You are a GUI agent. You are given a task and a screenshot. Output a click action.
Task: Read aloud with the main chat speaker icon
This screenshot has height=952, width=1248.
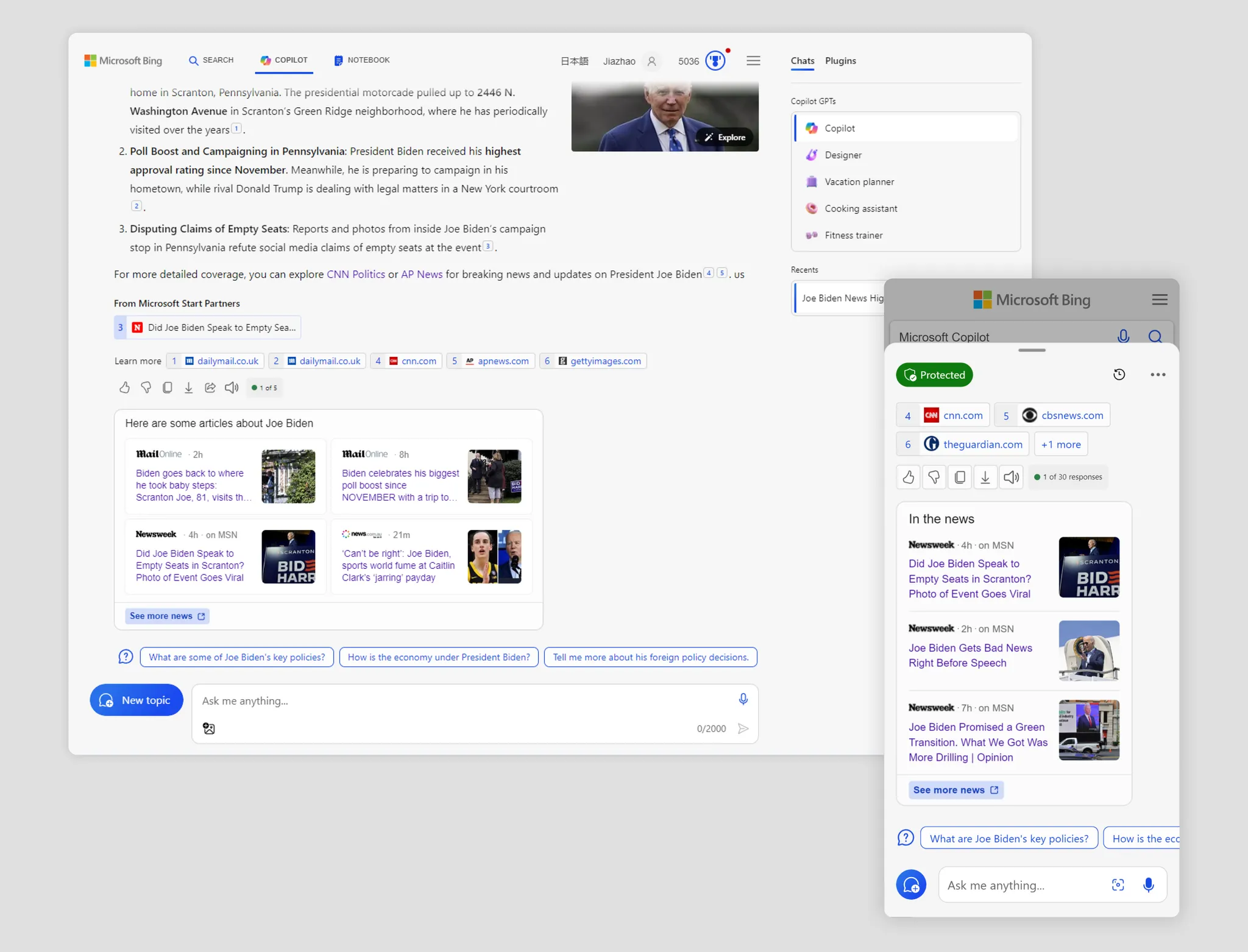point(232,387)
